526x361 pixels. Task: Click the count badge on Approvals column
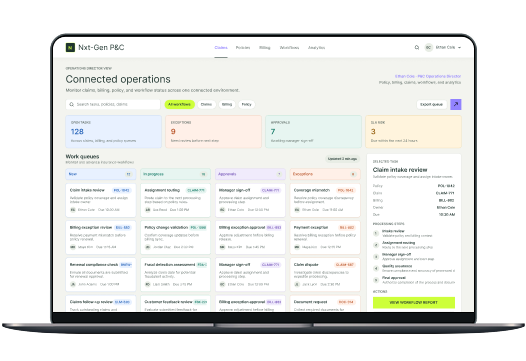[x=279, y=174]
